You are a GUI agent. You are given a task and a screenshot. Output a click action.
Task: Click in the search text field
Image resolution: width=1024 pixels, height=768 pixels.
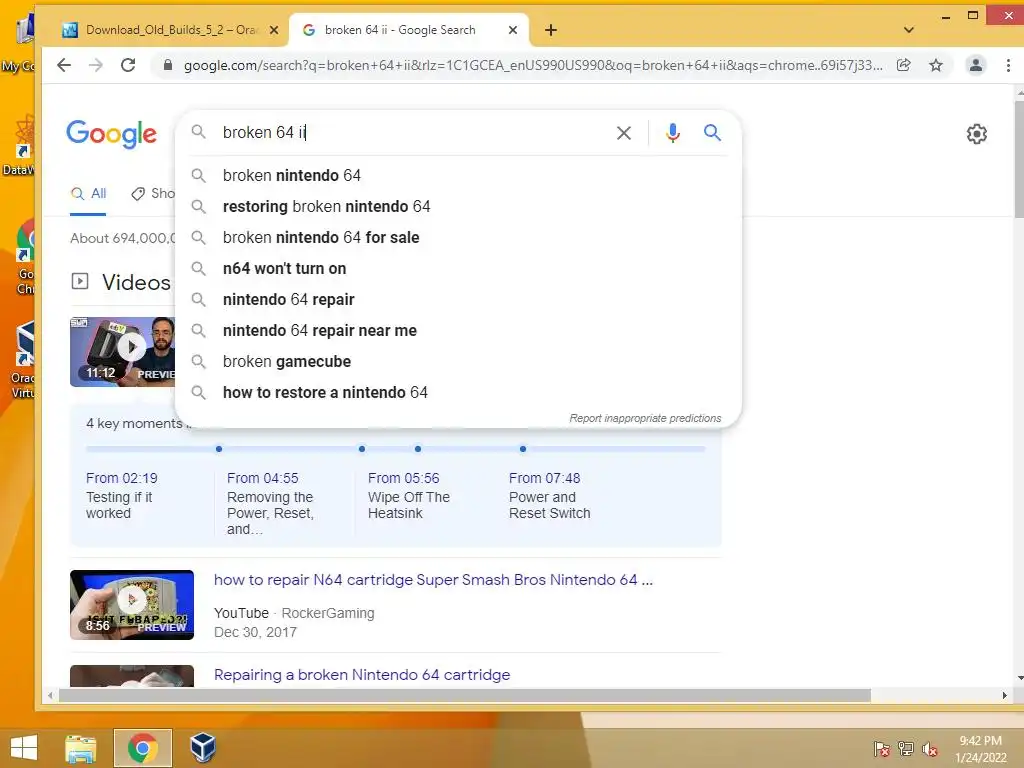411,133
